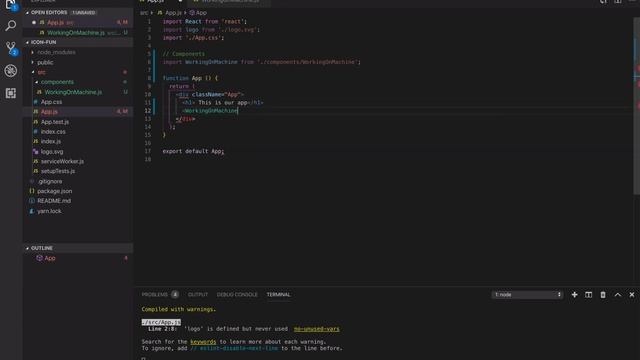Expand the node_modules folder

click(x=56, y=52)
